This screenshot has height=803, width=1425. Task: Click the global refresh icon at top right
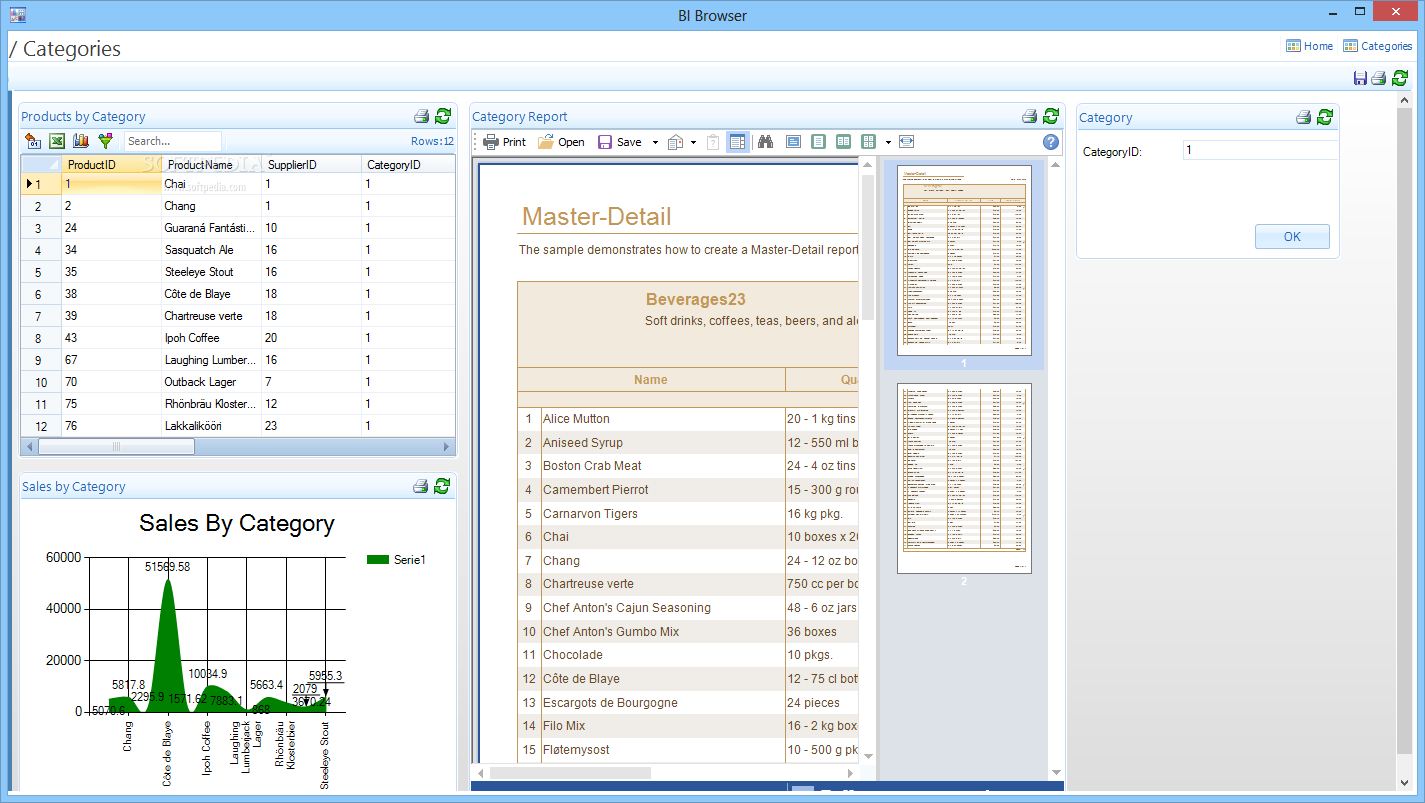pyautogui.click(x=1400, y=78)
